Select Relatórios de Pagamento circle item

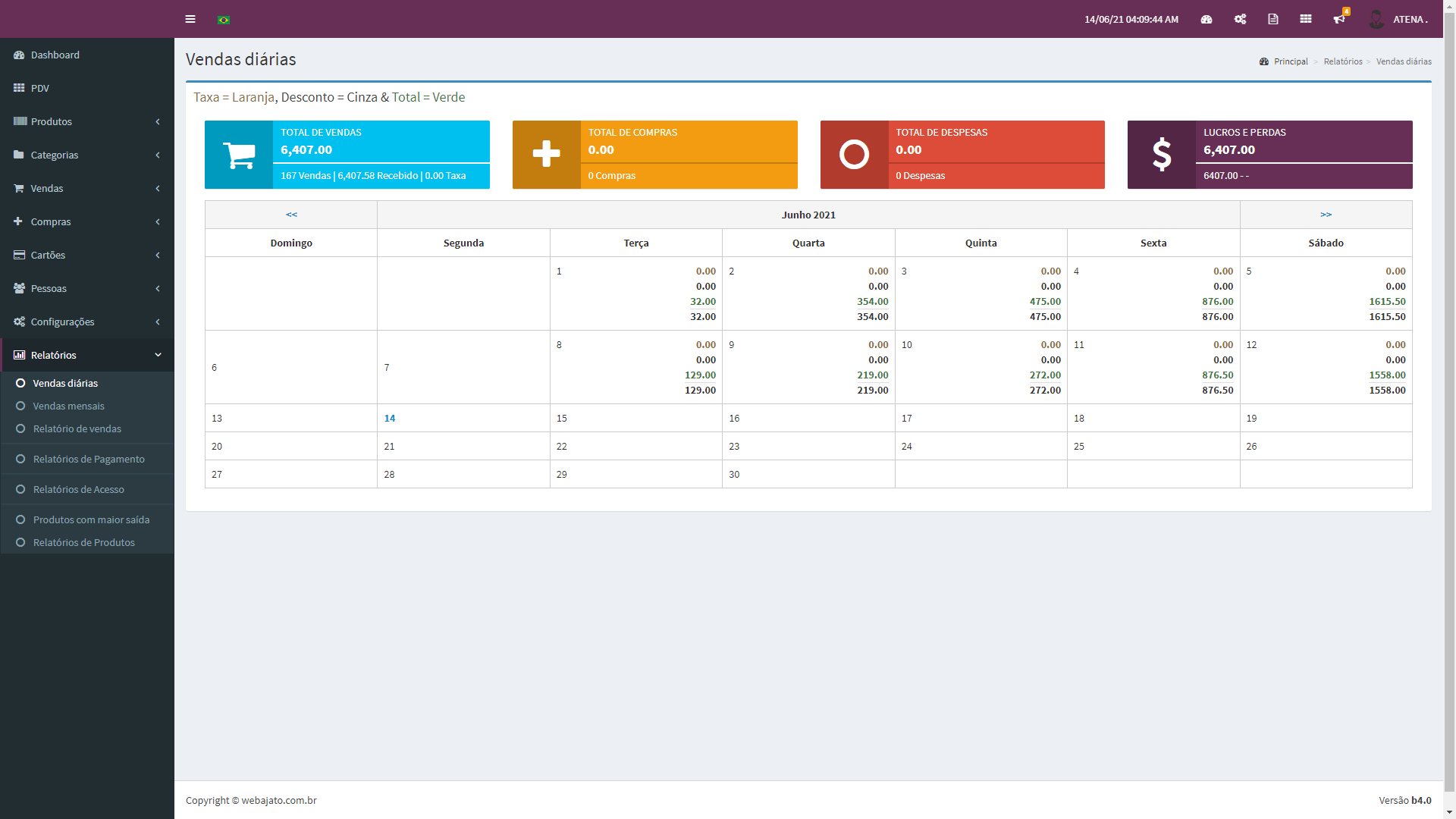(88, 459)
